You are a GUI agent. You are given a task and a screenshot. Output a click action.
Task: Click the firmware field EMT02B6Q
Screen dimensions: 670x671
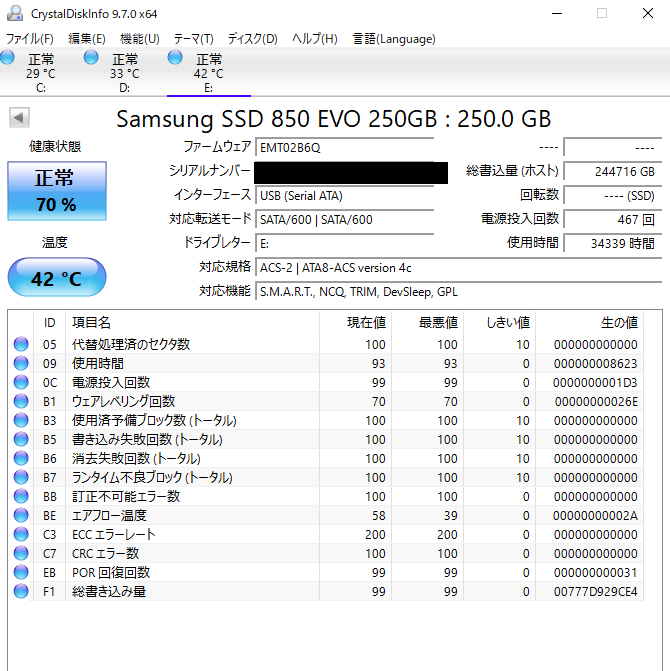[x=345, y=148]
